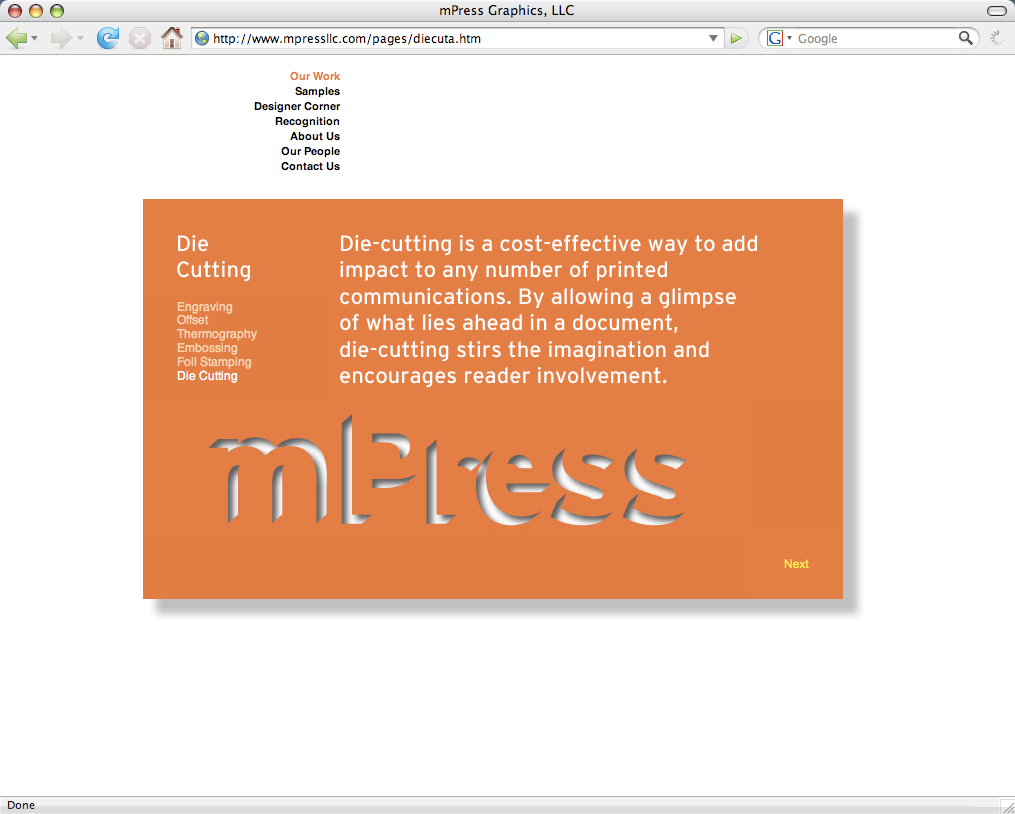Click the greyed forward arrow button
This screenshot has width=1015, height=814.
[61, 38]
